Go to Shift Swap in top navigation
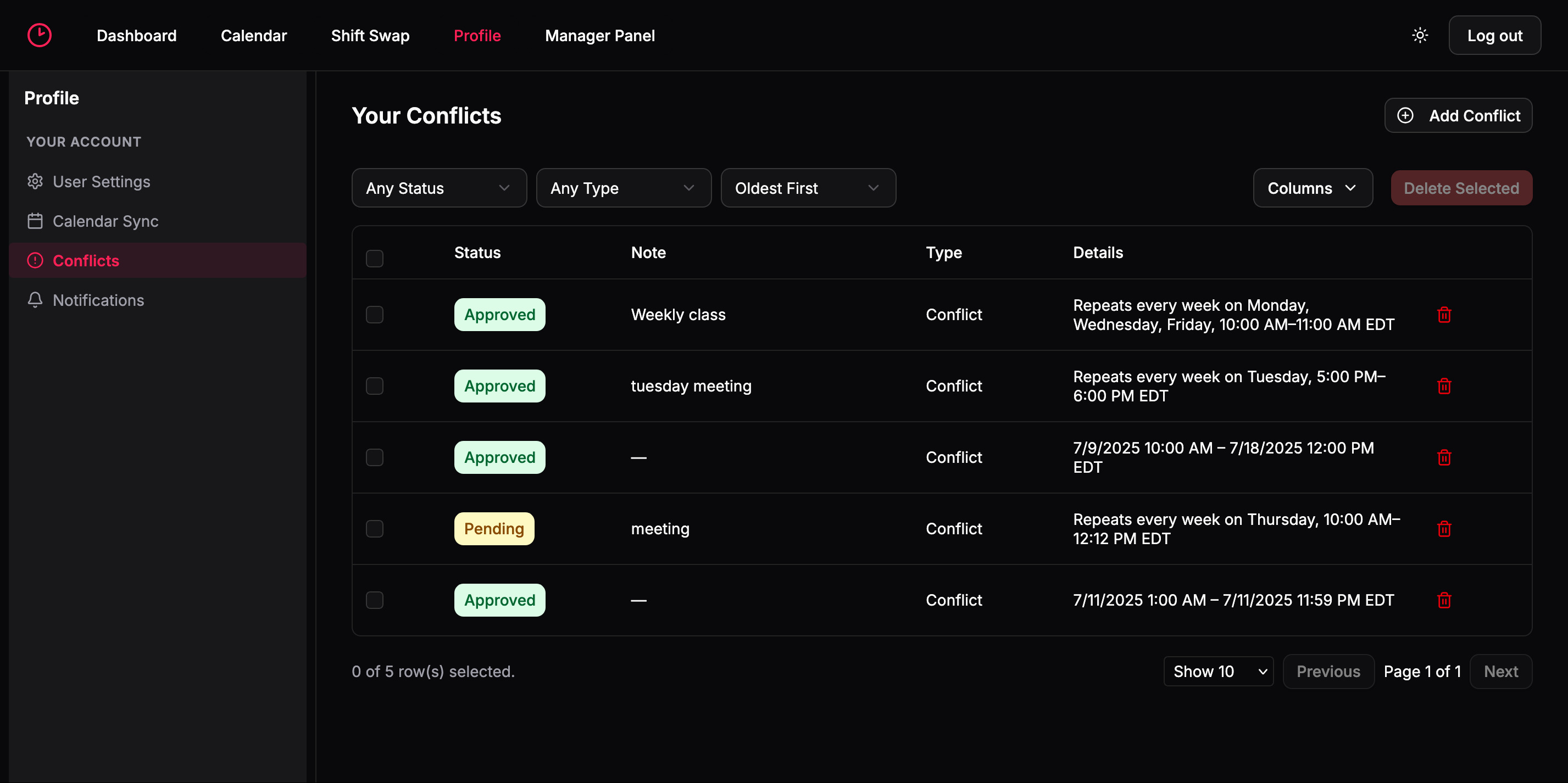1568x783 pixels. click(370, 35)
